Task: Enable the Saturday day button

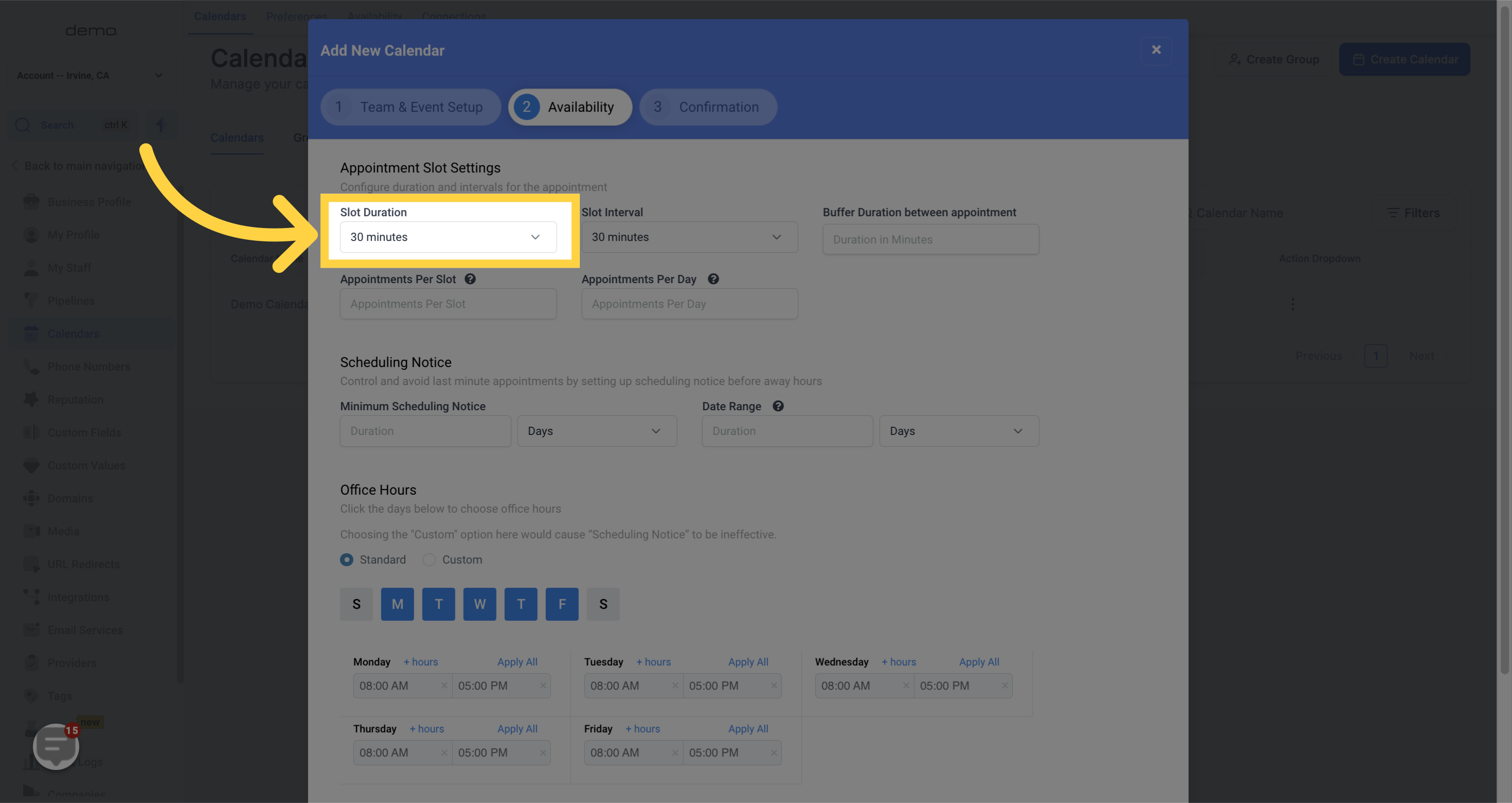Action: (603, 604)
